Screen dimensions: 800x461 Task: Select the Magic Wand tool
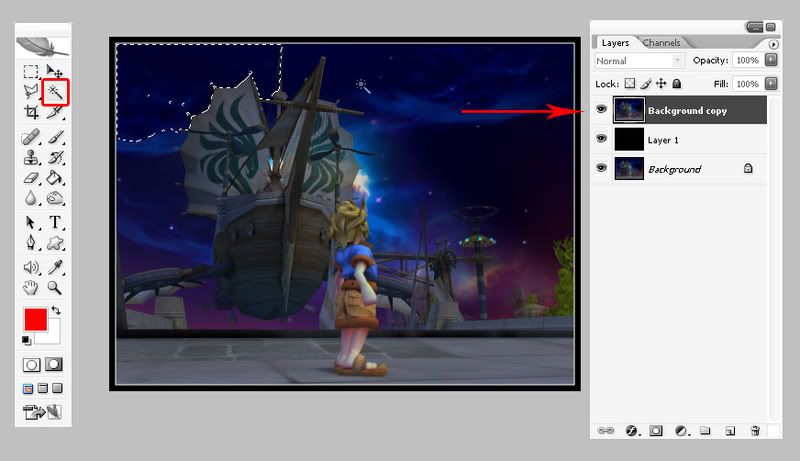(x=55, y=92)
